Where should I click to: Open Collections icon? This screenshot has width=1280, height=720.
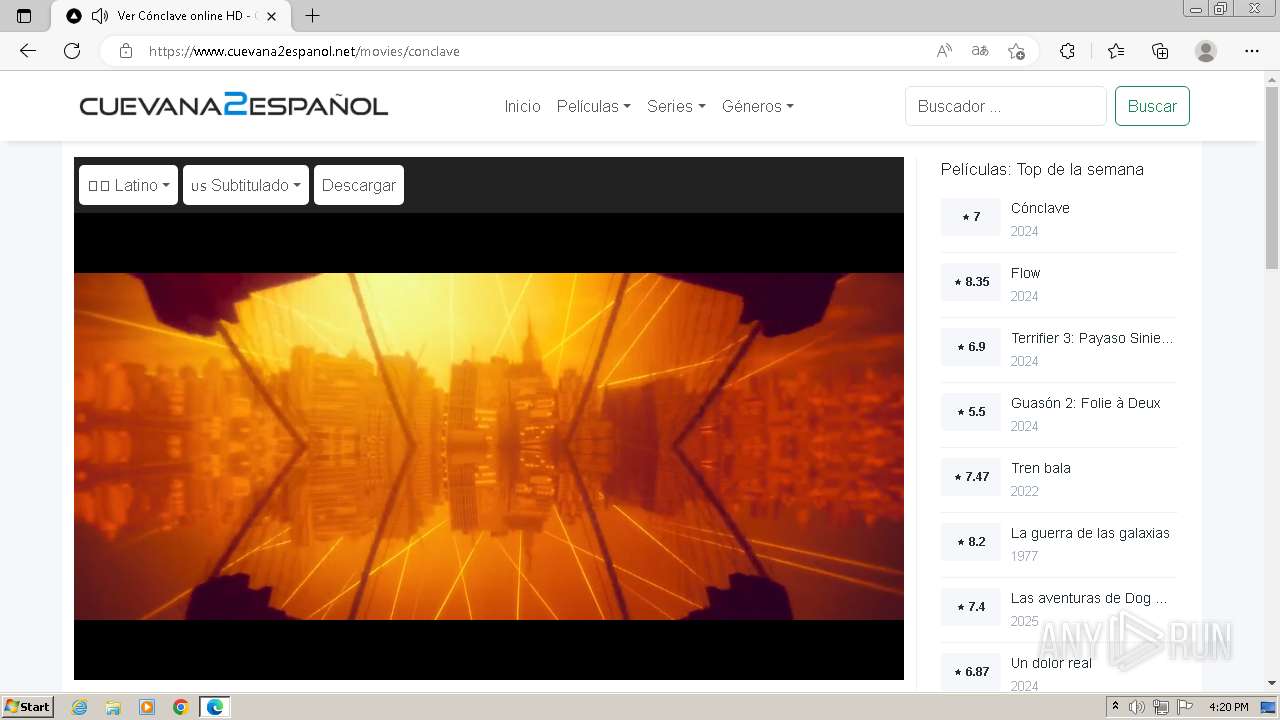point(1160,51)
